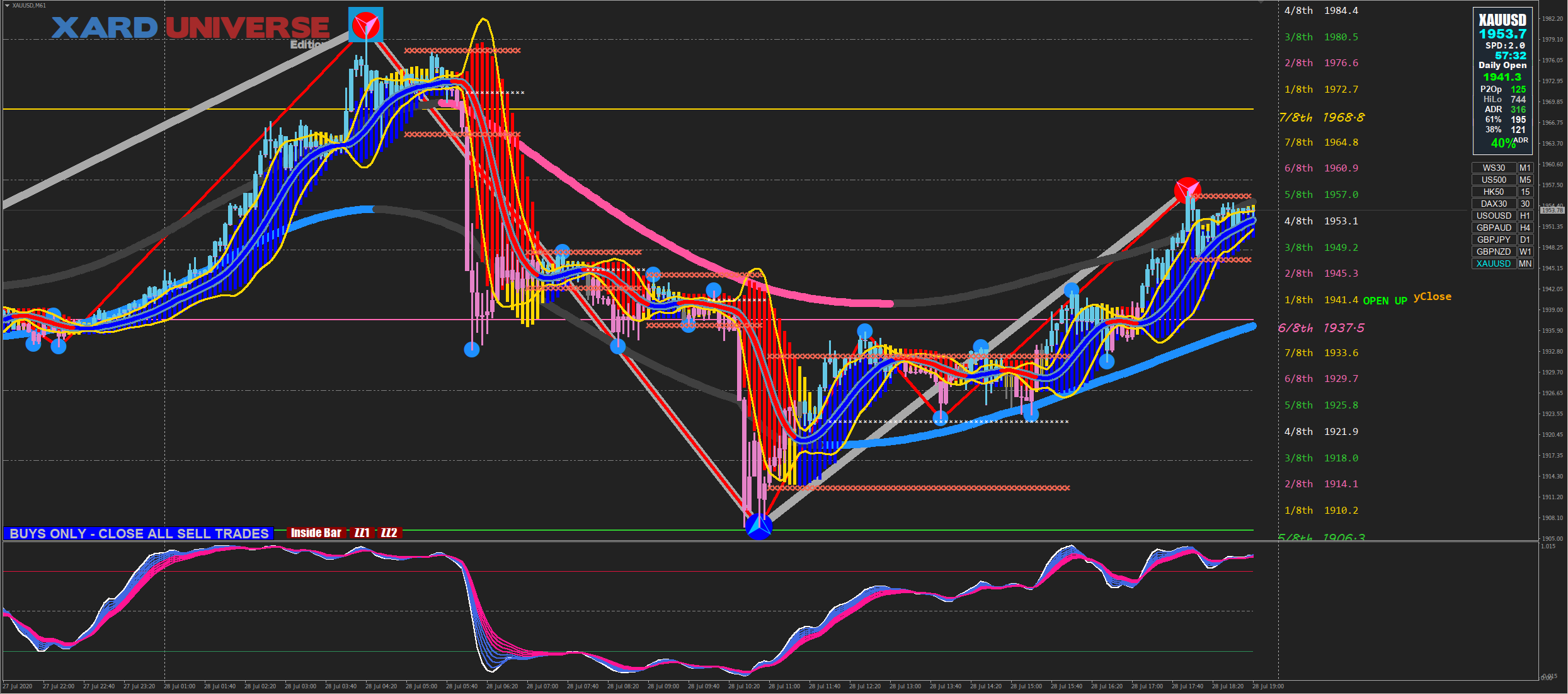Toggle the ZZ1 zigzag button
Viewport: 1568px width, 694px height.
362,533
